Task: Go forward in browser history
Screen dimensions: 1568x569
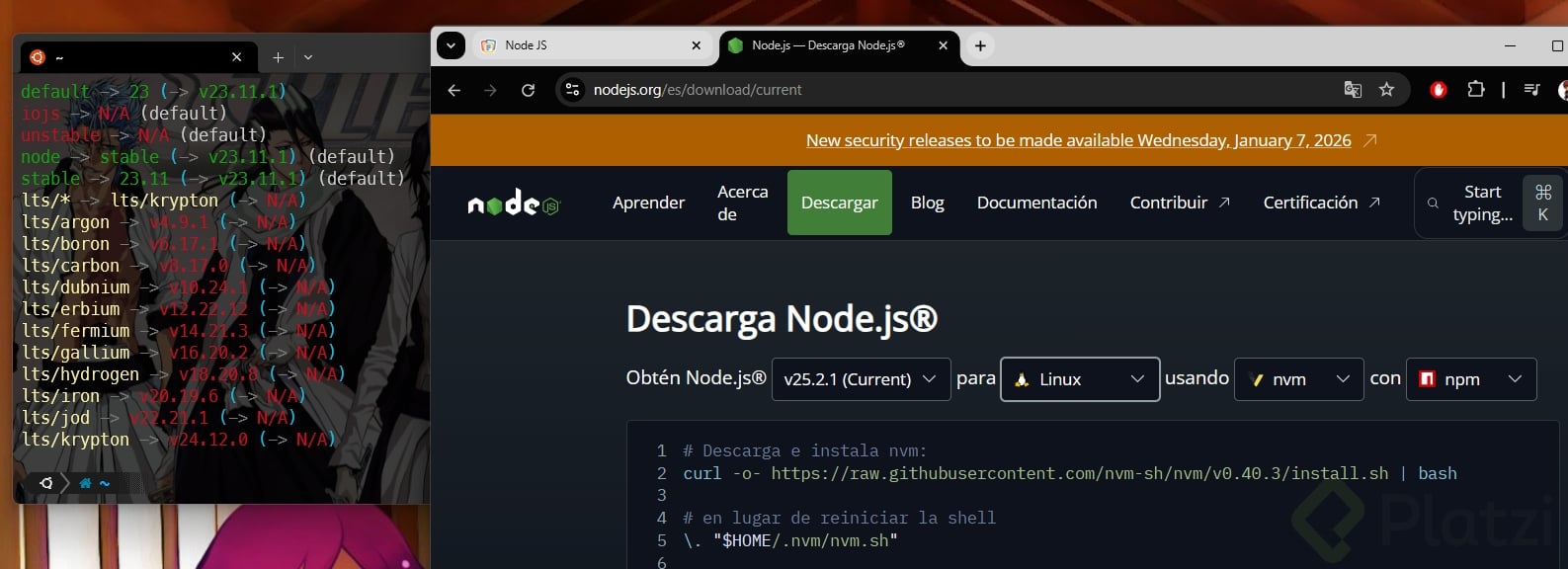Action: (x=491, y=90)
